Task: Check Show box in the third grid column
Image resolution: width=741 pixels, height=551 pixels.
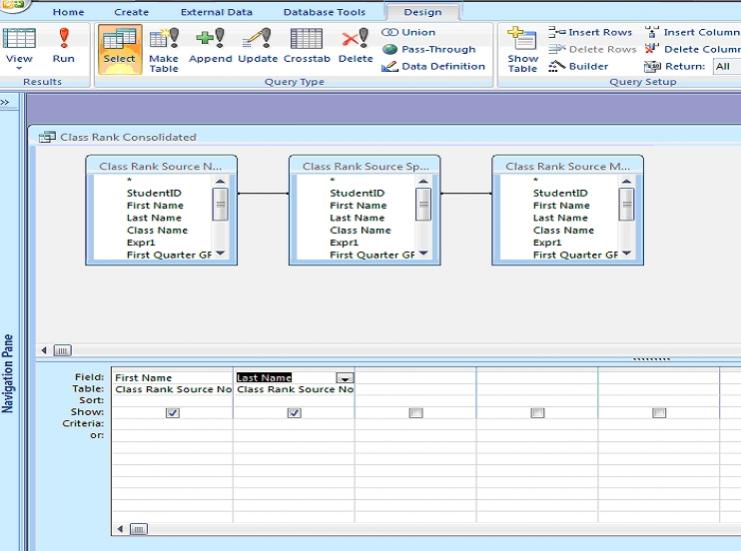Action: coord(416,413)
